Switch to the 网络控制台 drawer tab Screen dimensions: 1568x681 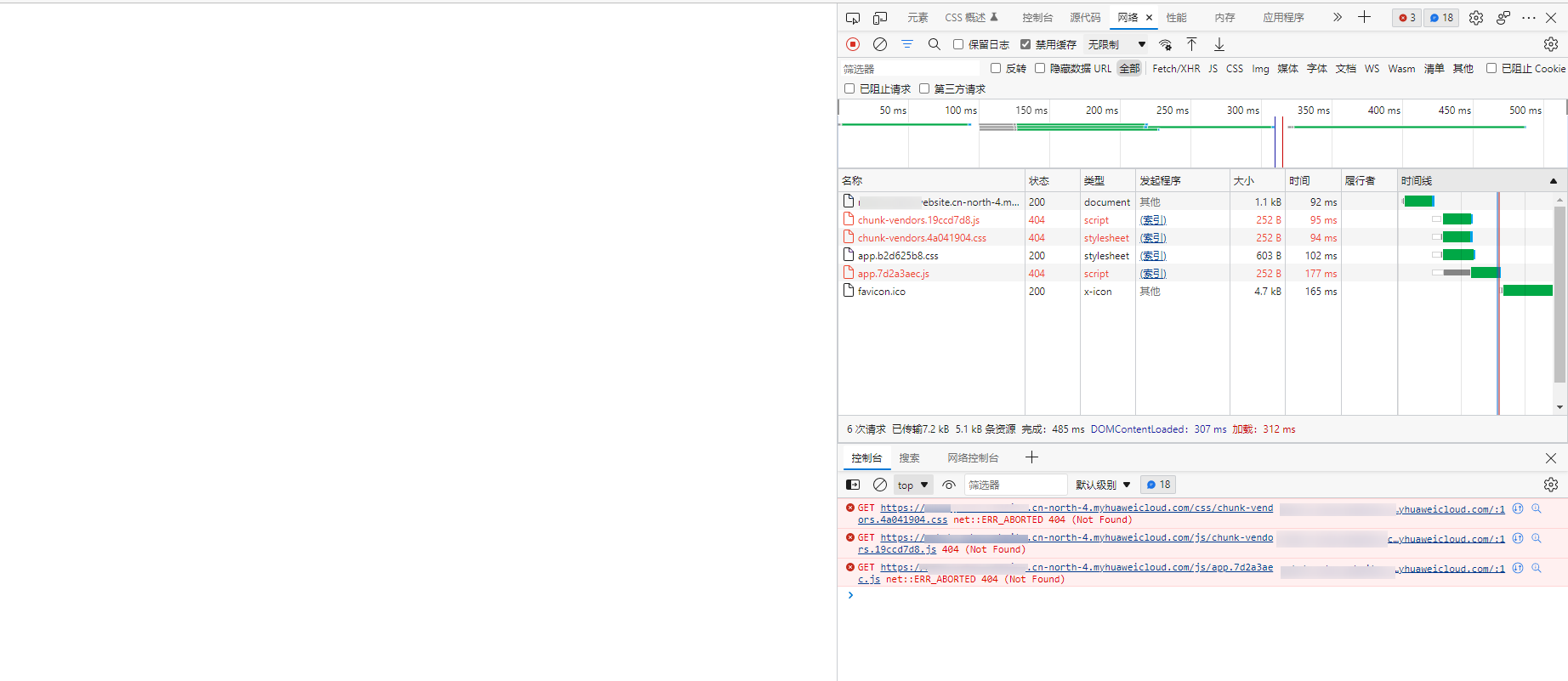(973, 458)
